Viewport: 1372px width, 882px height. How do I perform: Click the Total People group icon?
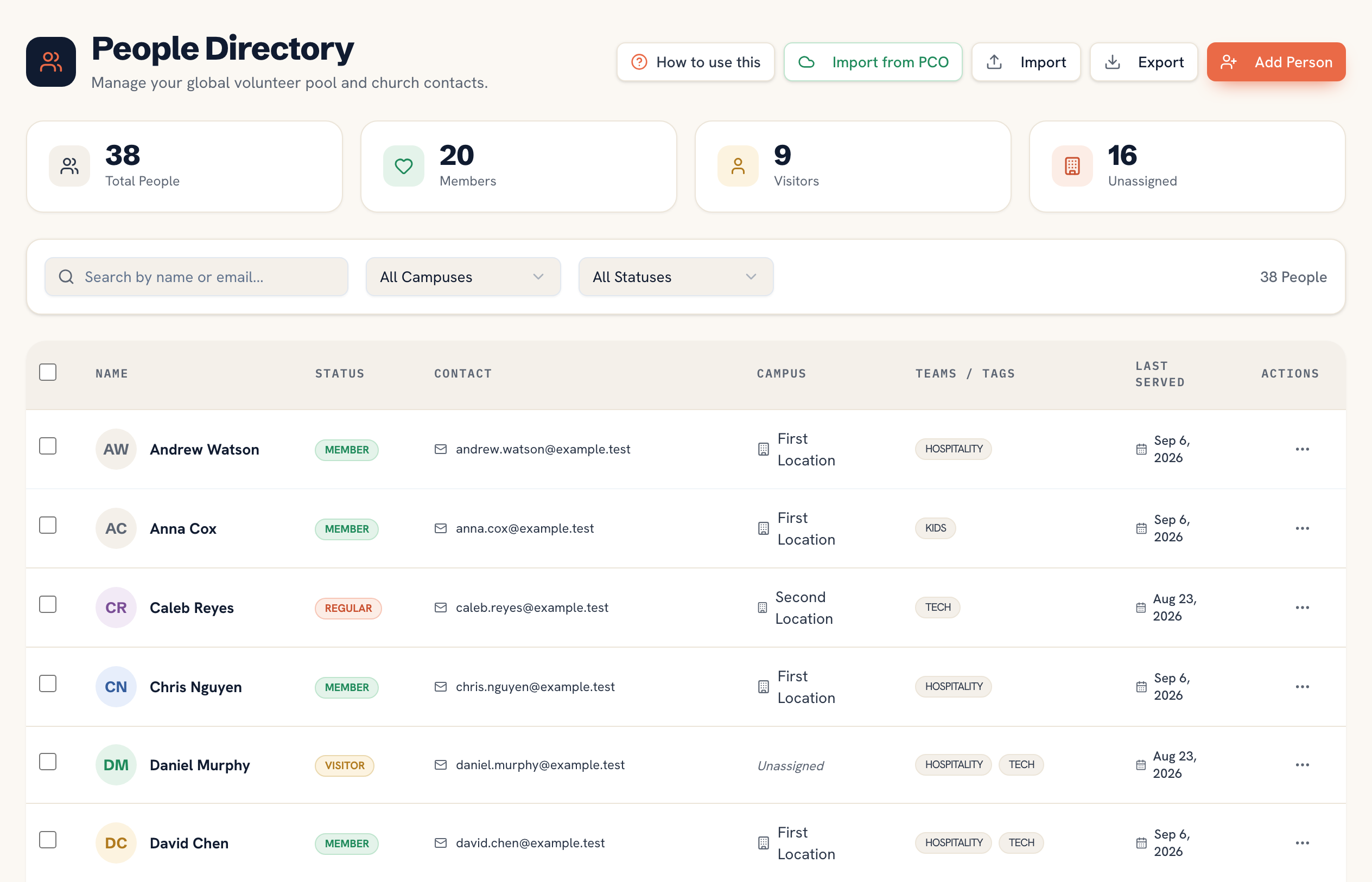(x=69, y=166)
